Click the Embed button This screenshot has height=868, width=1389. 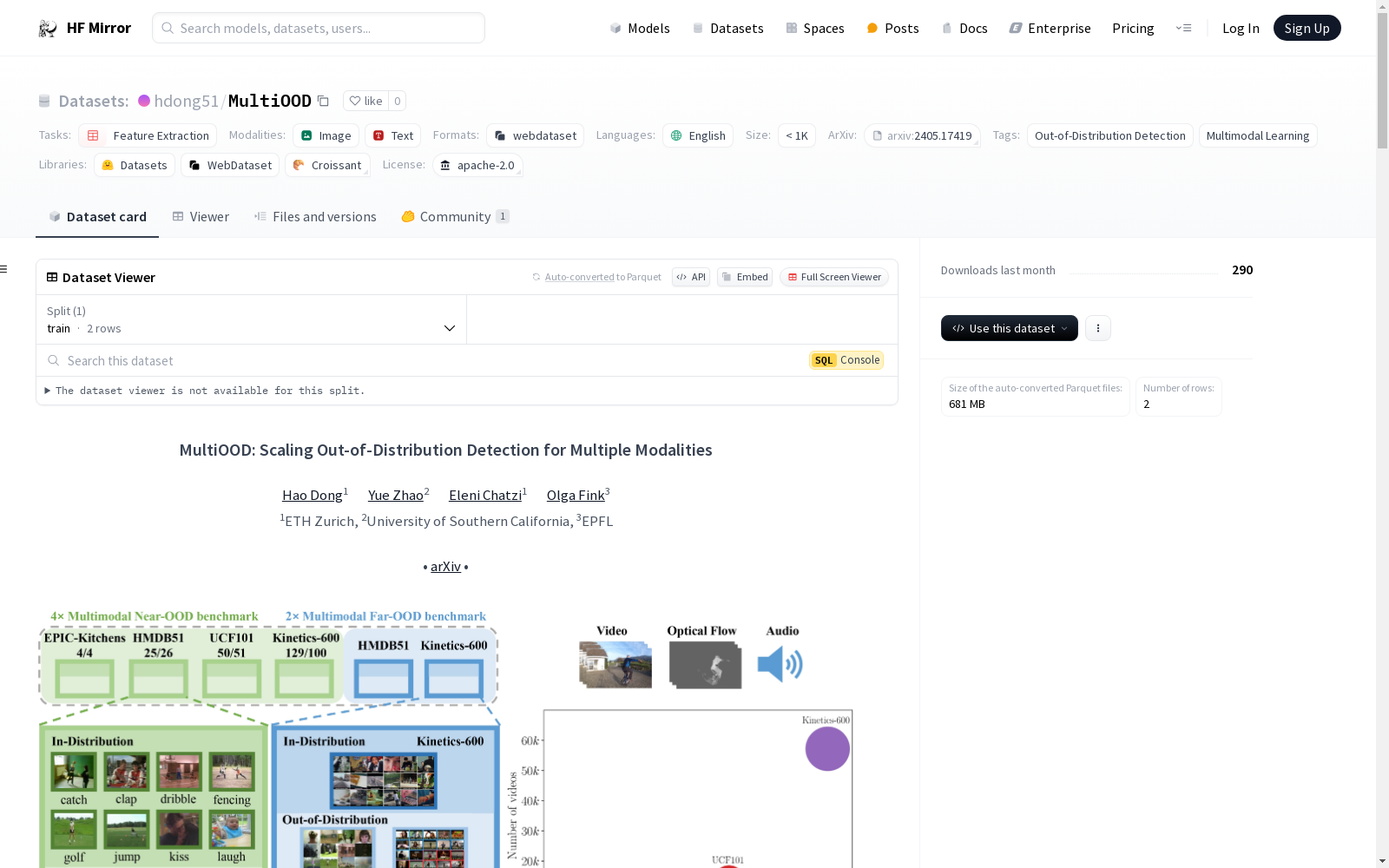tap(745, 277)
